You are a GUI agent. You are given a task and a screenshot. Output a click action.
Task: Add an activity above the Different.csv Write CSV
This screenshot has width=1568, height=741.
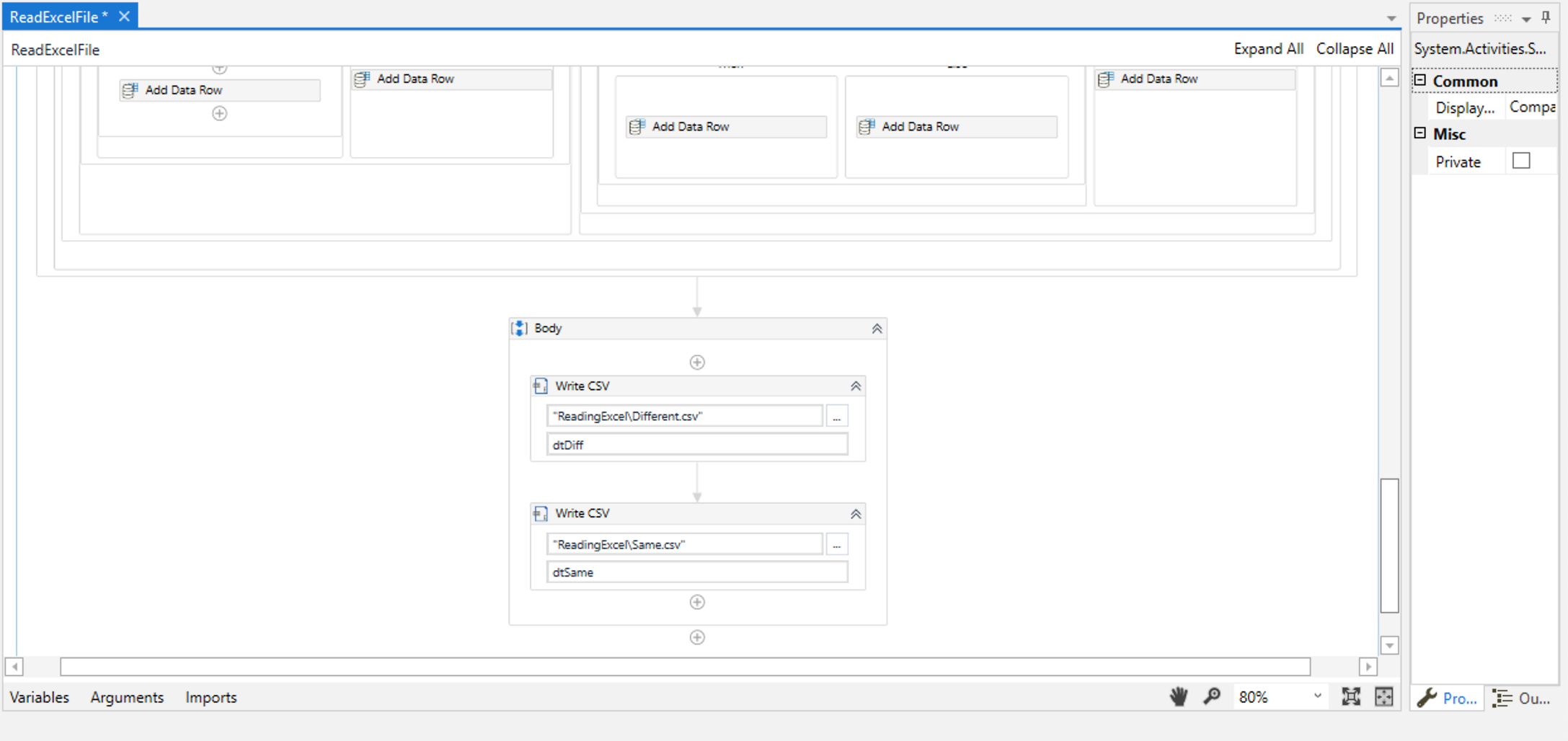[x=697, y=362]
